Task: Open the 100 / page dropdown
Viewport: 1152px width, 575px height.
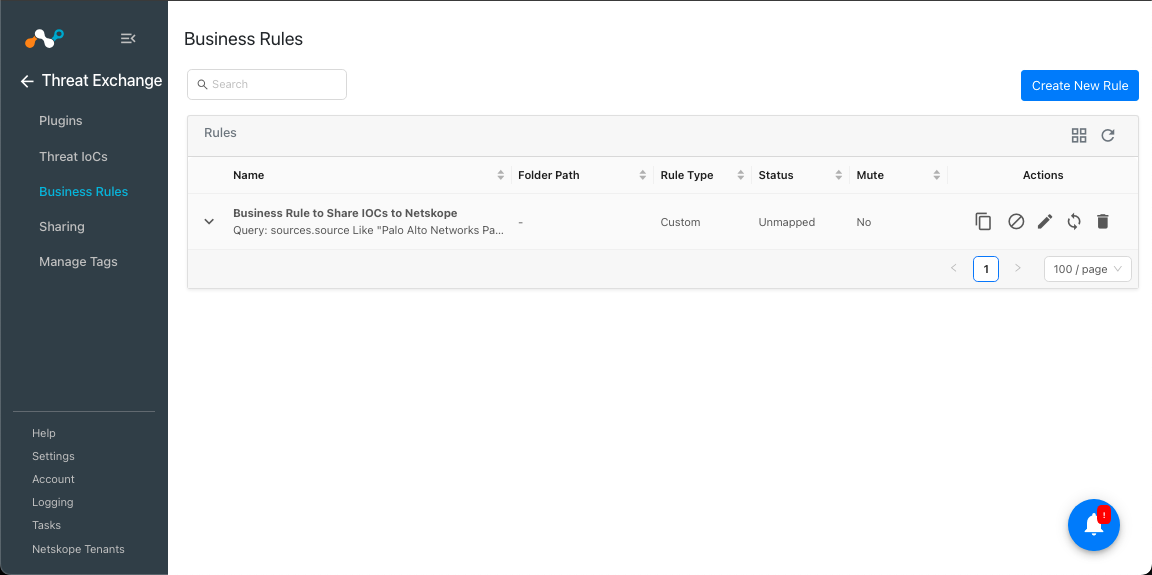Action: click(x=1087, y=269)
